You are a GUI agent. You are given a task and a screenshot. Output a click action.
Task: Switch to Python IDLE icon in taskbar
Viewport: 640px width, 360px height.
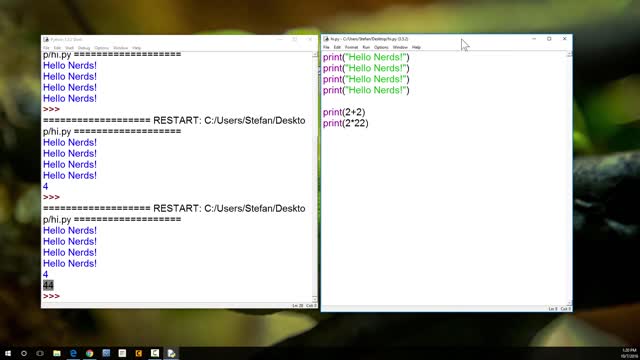[x=171, y=353]
